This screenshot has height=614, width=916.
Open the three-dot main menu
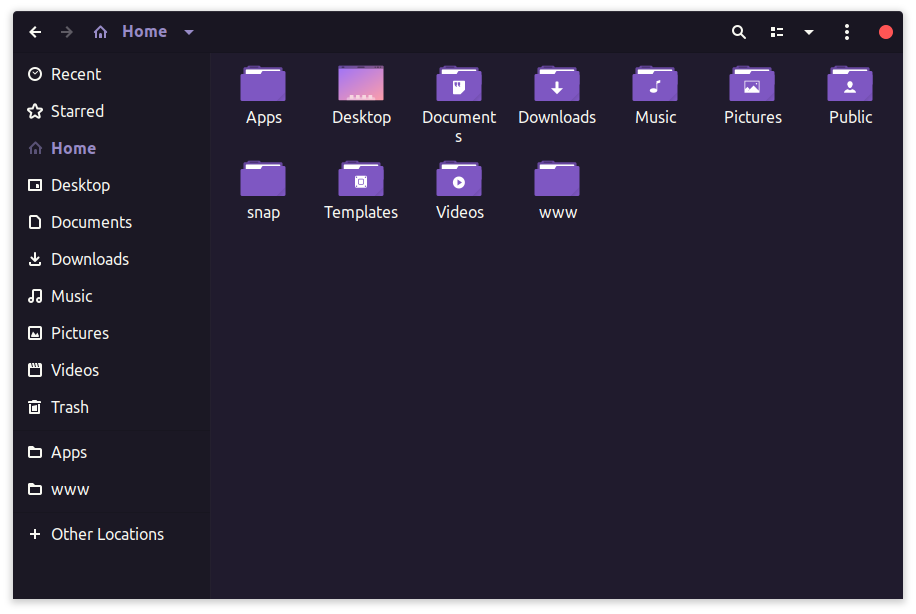(847, 32)
